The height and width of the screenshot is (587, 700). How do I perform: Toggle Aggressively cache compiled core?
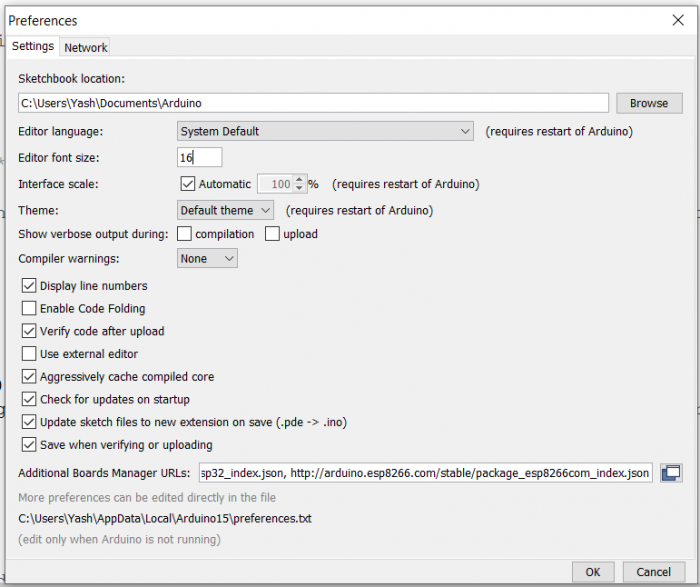click(x=29, y=377)
